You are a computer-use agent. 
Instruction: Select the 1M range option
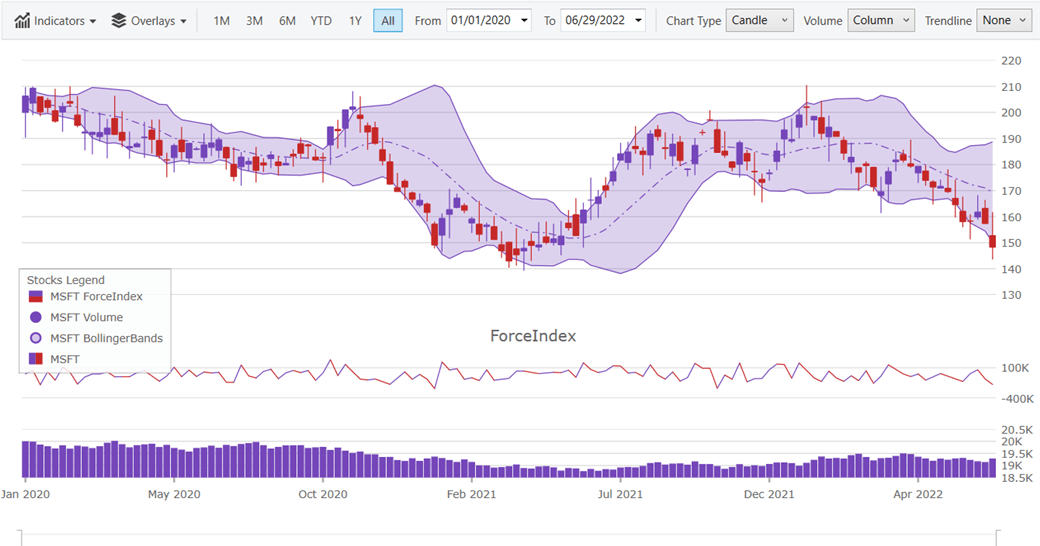(222, 21)
